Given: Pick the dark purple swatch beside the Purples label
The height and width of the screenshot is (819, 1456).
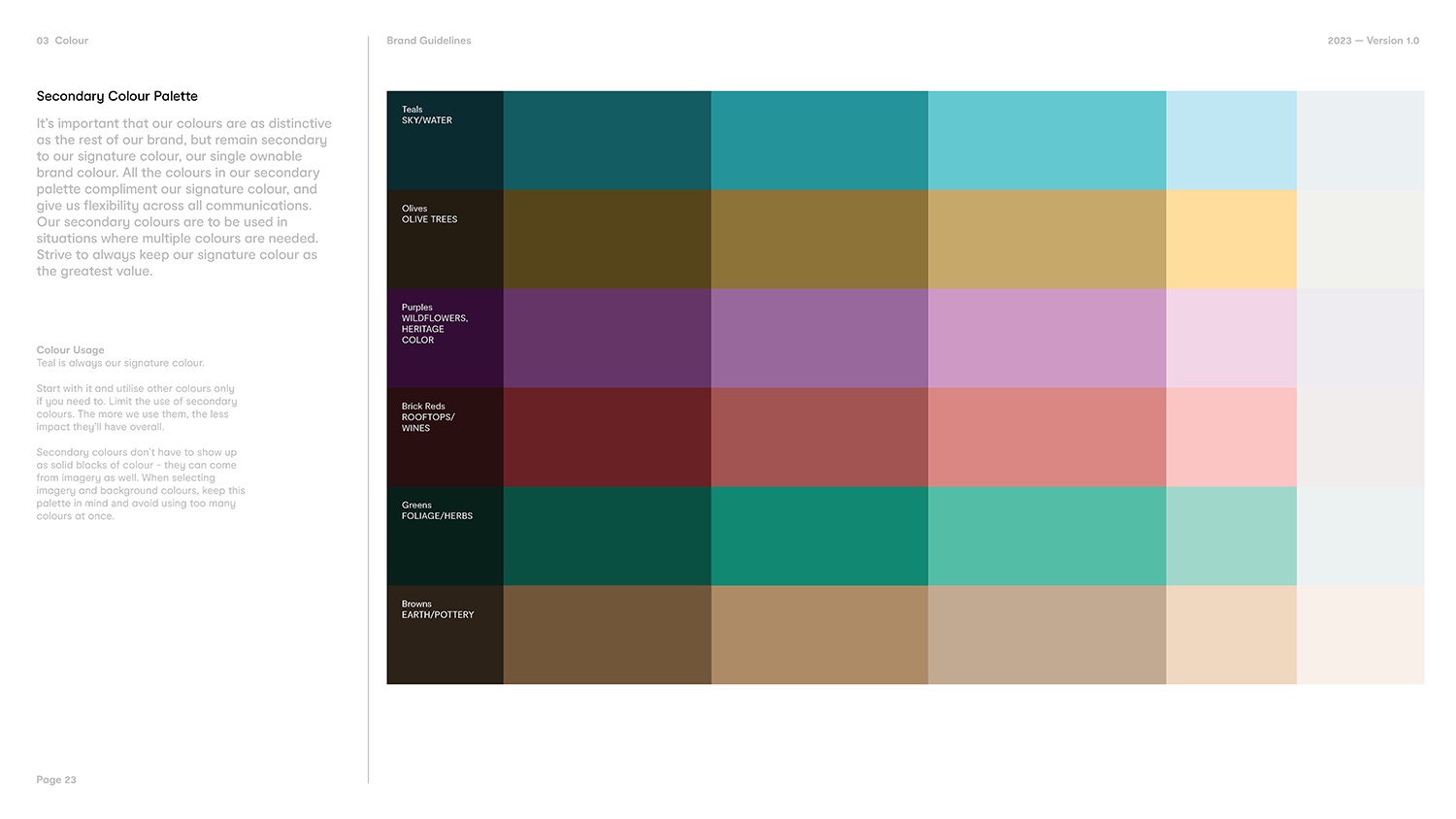Looking at the screenshot, I should (608, 338).
